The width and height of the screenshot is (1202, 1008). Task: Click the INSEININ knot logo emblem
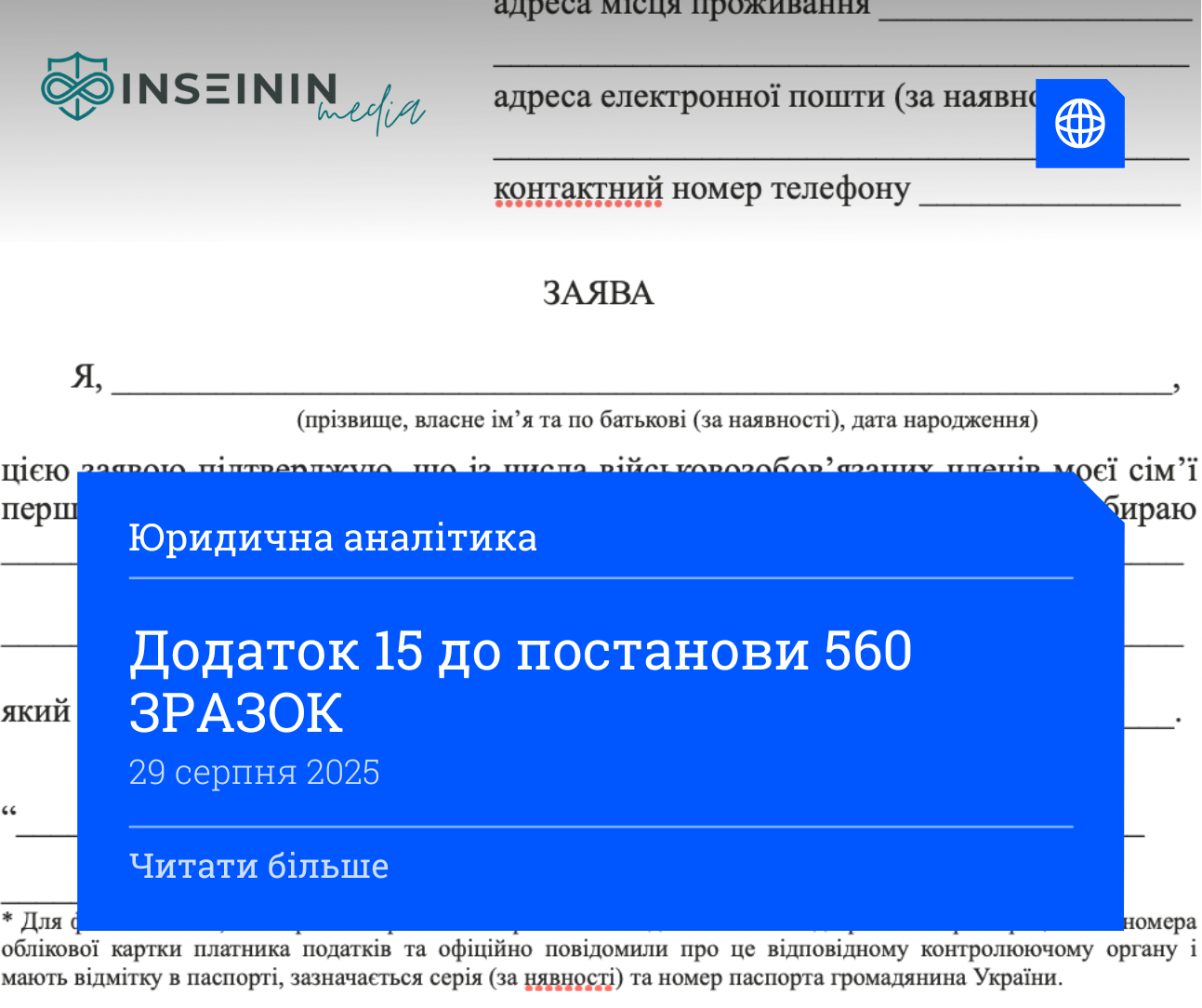(77, 90)
